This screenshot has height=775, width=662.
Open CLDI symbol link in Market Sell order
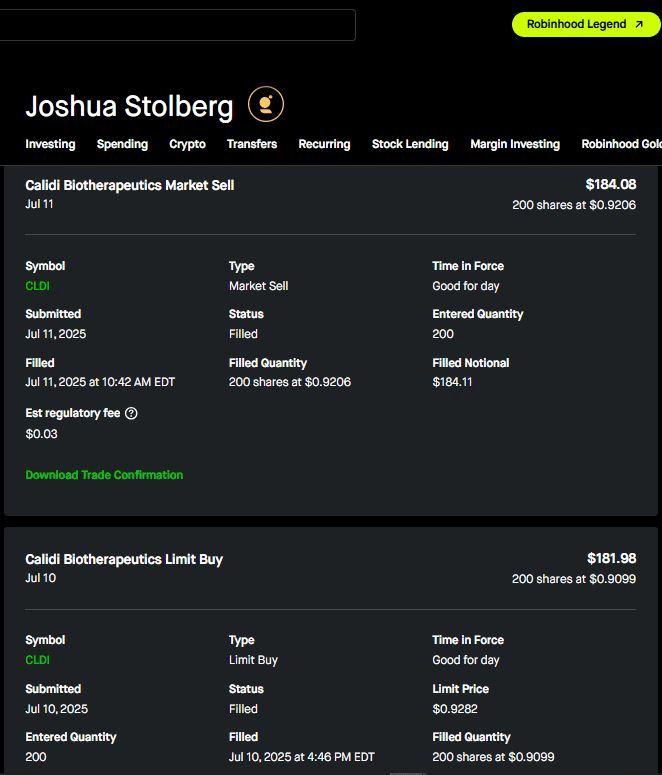(37, 286)
